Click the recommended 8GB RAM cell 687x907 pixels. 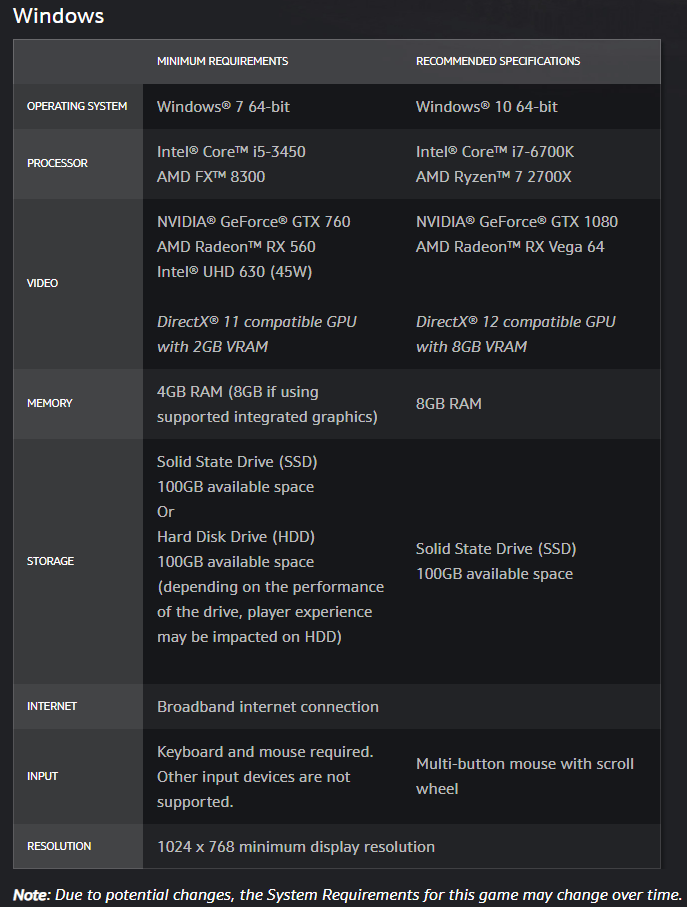tap(449, 404)
